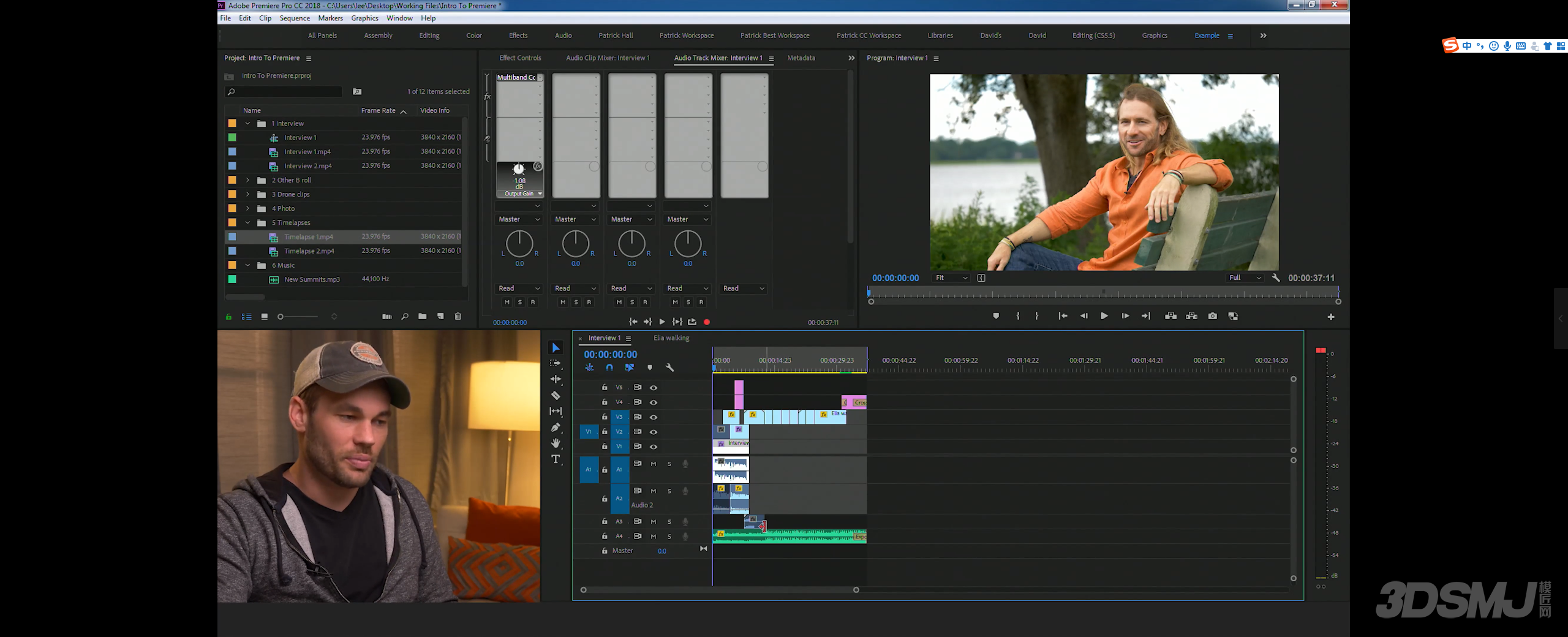Mute track A4 in timeline

653,536
